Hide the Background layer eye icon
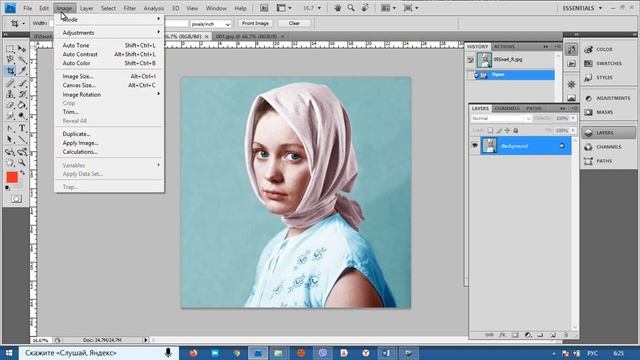 [x=475, y=146]
